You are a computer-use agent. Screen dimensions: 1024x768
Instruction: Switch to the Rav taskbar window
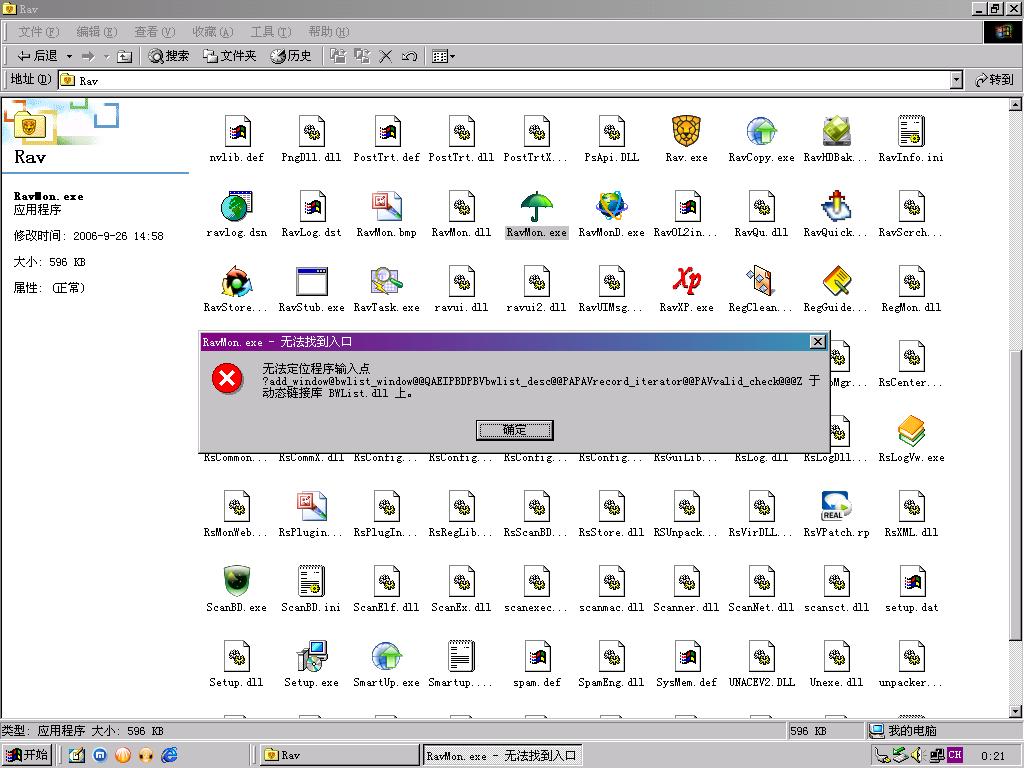click(340, 755)
